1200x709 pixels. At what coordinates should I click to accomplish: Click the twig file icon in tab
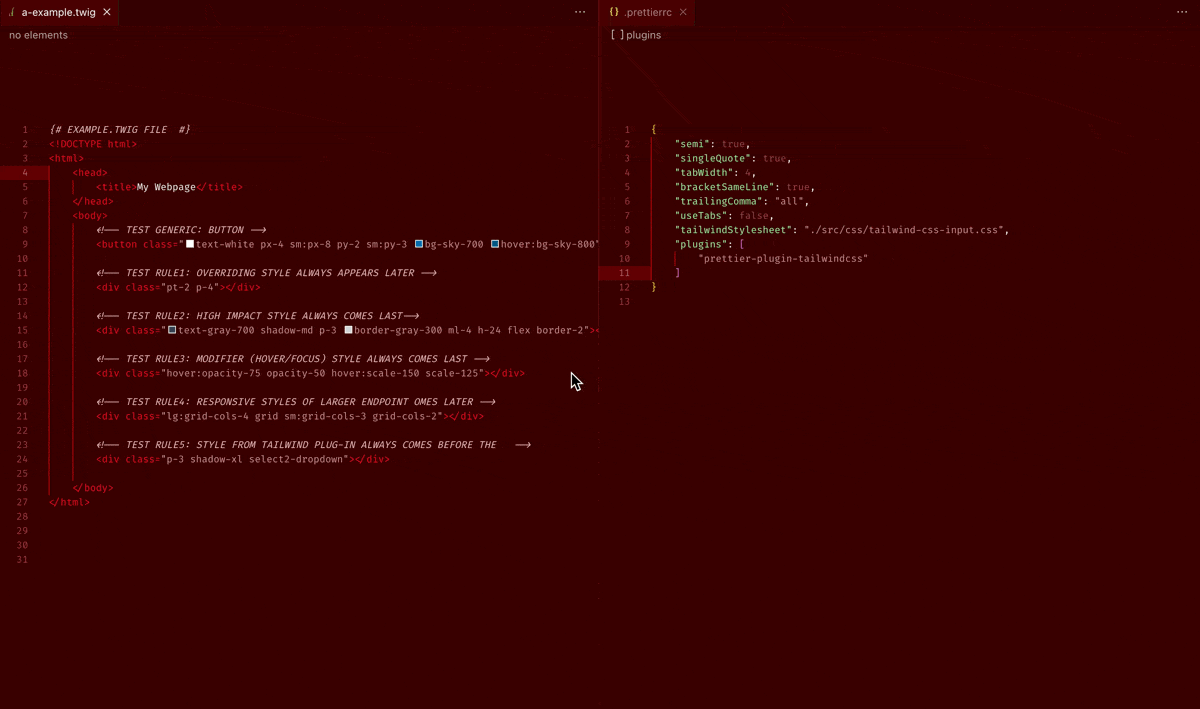[x=12, y=12]
